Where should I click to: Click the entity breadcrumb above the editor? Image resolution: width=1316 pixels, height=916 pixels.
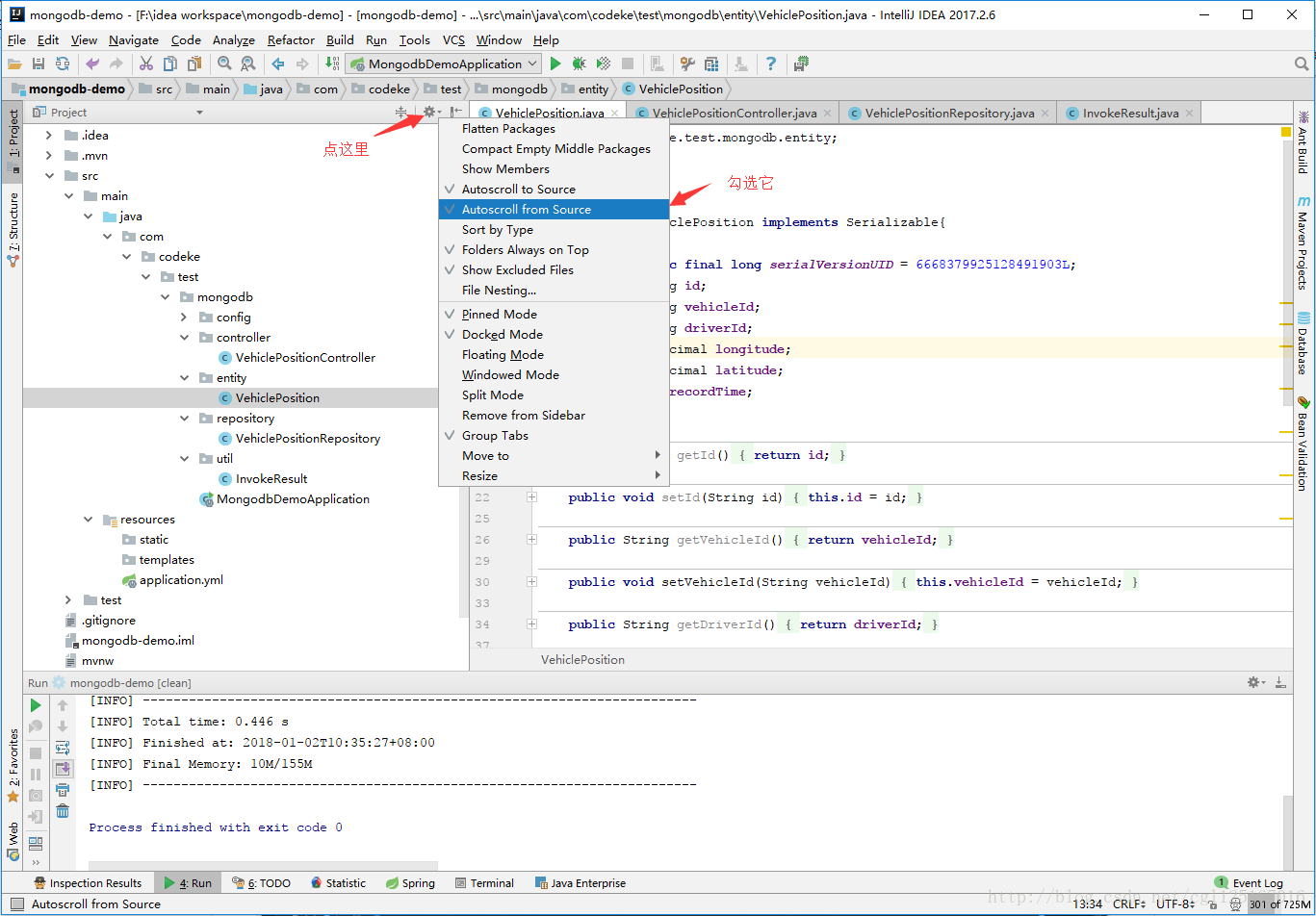pyautogui.click(x=593, y=89)
